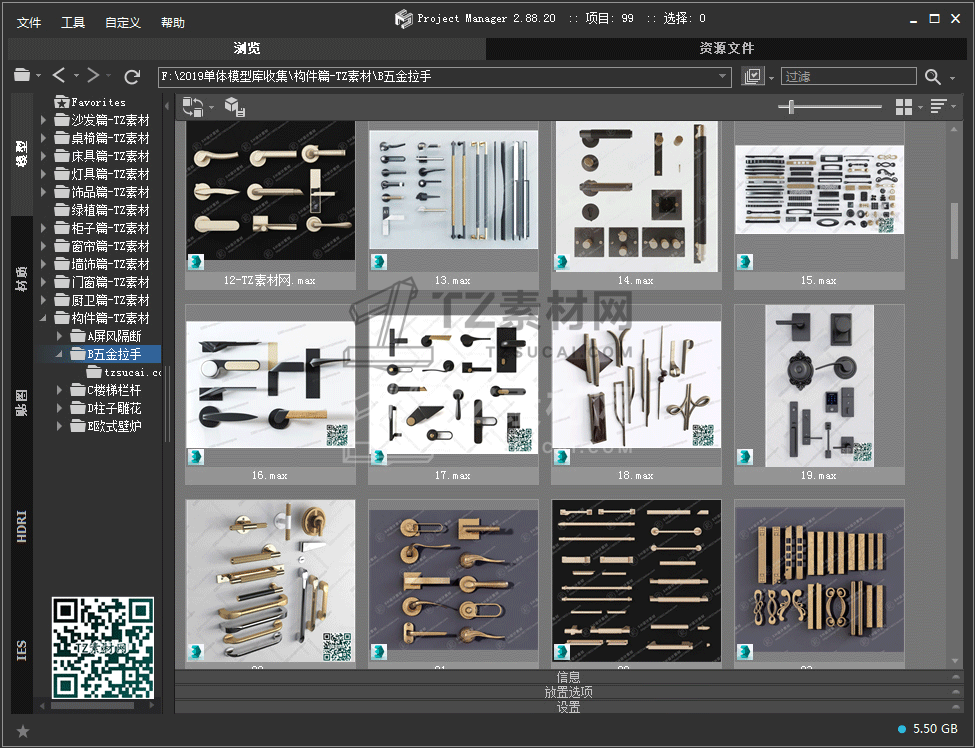Image resolution: width=975 pixels, height=748 pixels.
Task: Click the merge/convert files icon in the thumbnail toolbar
Action: coord(193,107)
